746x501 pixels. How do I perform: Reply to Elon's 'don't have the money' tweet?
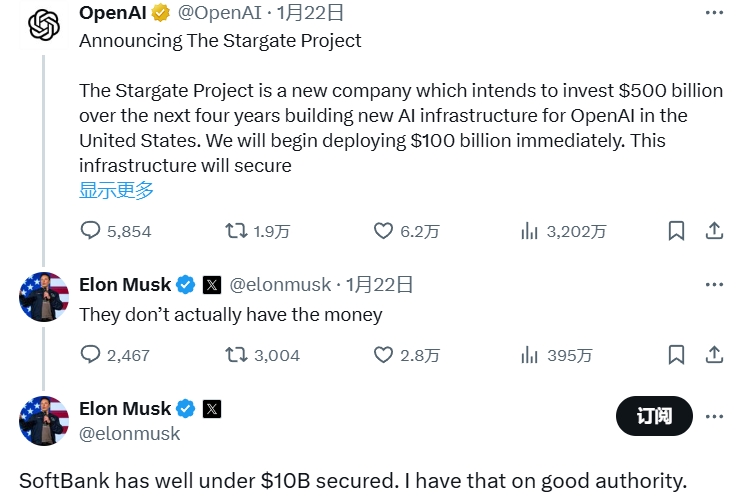click(x=91, y=354)
